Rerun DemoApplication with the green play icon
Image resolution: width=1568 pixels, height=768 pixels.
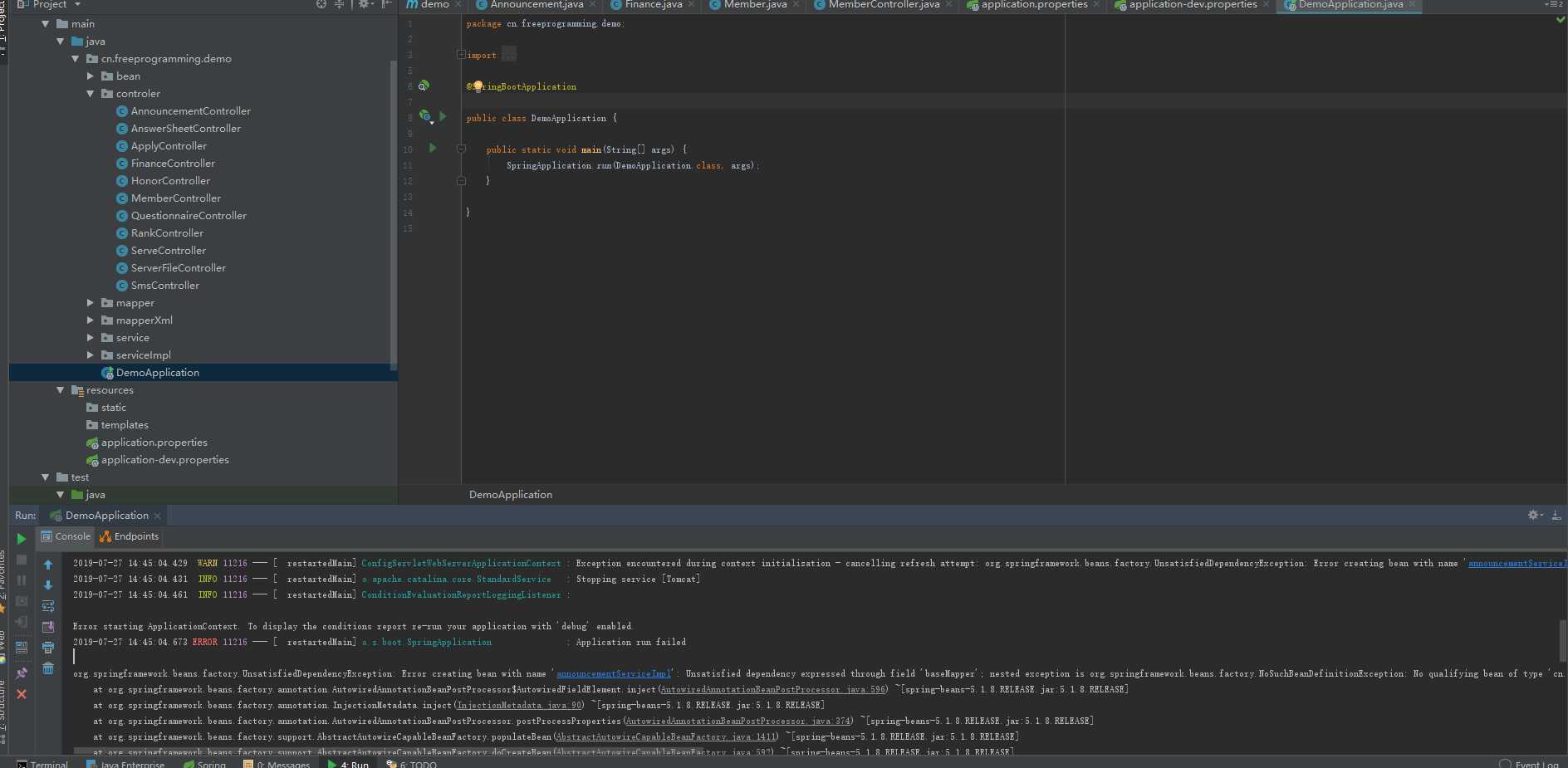pyautogui.click(x=22, y=539)
